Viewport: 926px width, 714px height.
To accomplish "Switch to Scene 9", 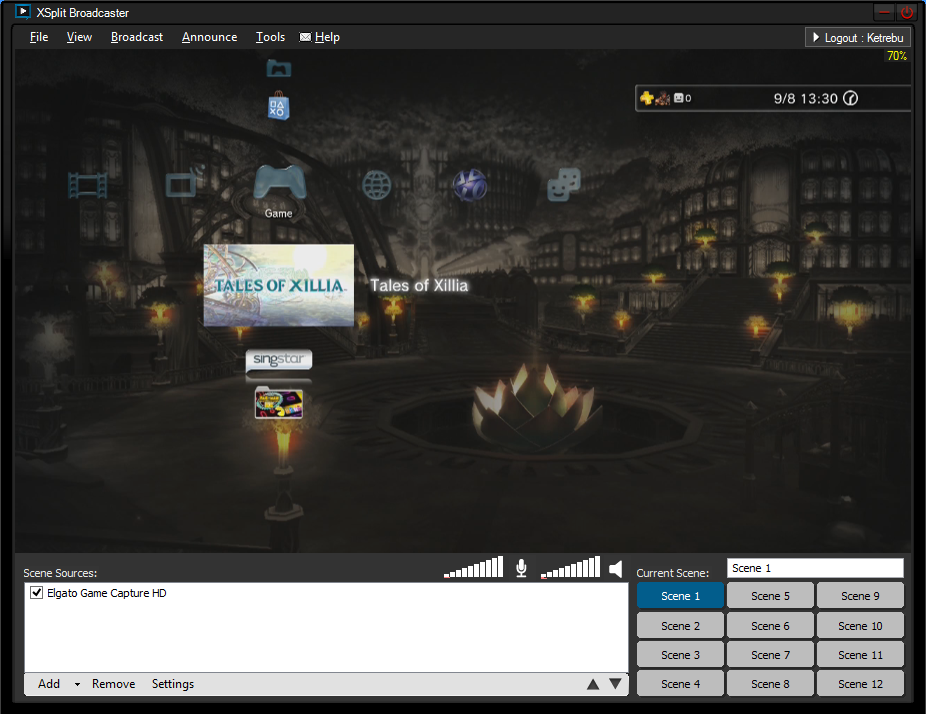I will coord(860,596).
